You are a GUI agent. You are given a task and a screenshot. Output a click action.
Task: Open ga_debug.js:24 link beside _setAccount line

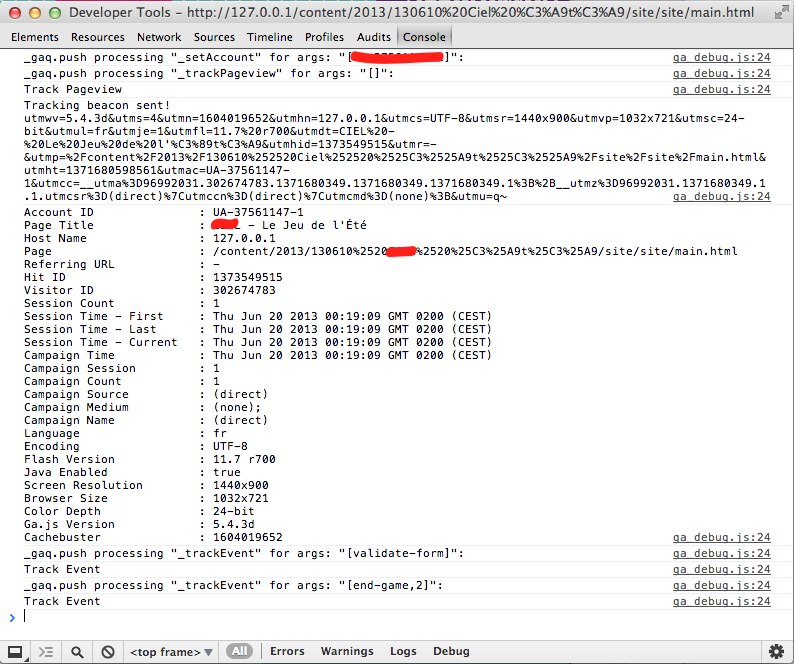[721, 58]
